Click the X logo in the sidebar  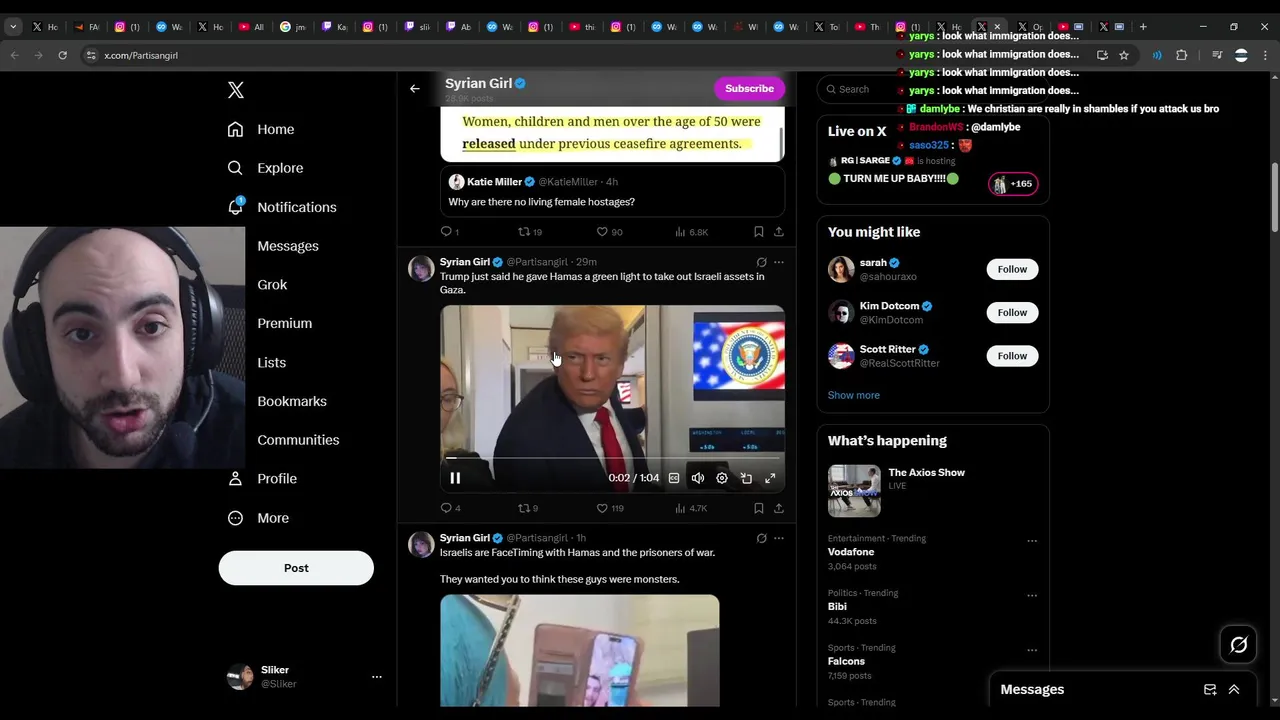tap(236, 90)
